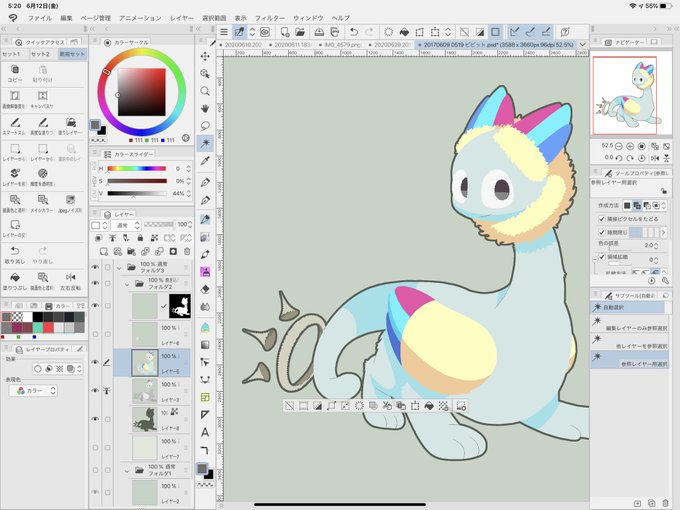
Task: Toggle visibility of the black silhouette layer レイヤー8
Action: coord(95,419)
